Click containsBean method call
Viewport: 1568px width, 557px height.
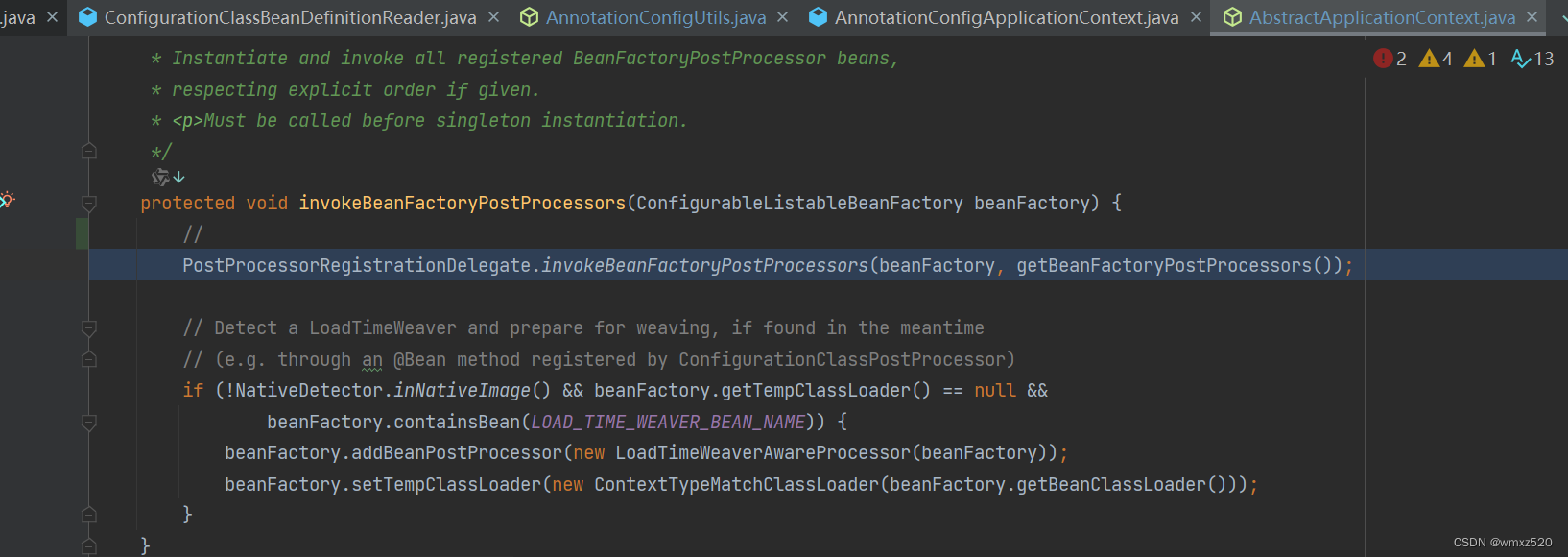point(457,422)
